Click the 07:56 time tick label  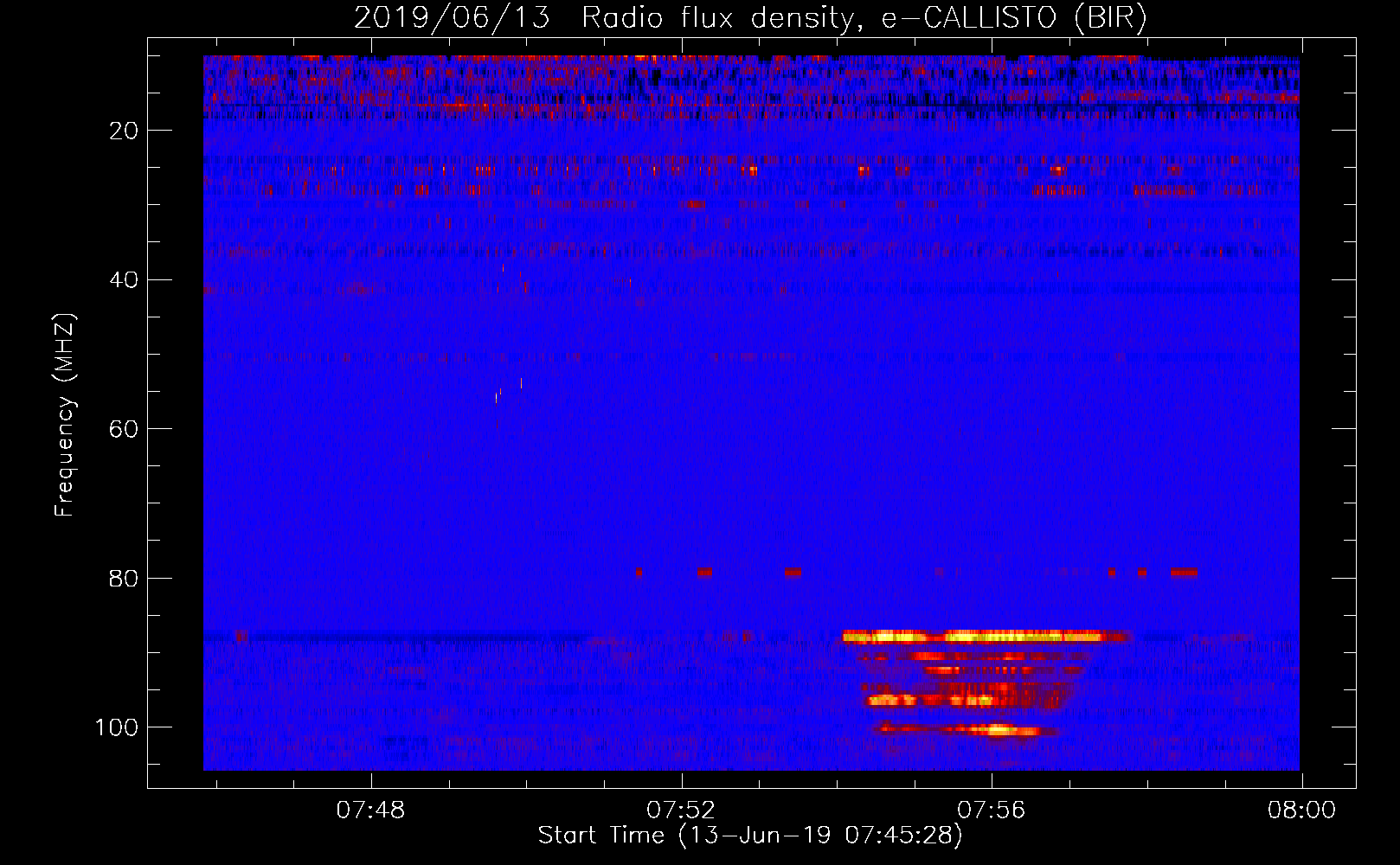click(x=992, y=811)
